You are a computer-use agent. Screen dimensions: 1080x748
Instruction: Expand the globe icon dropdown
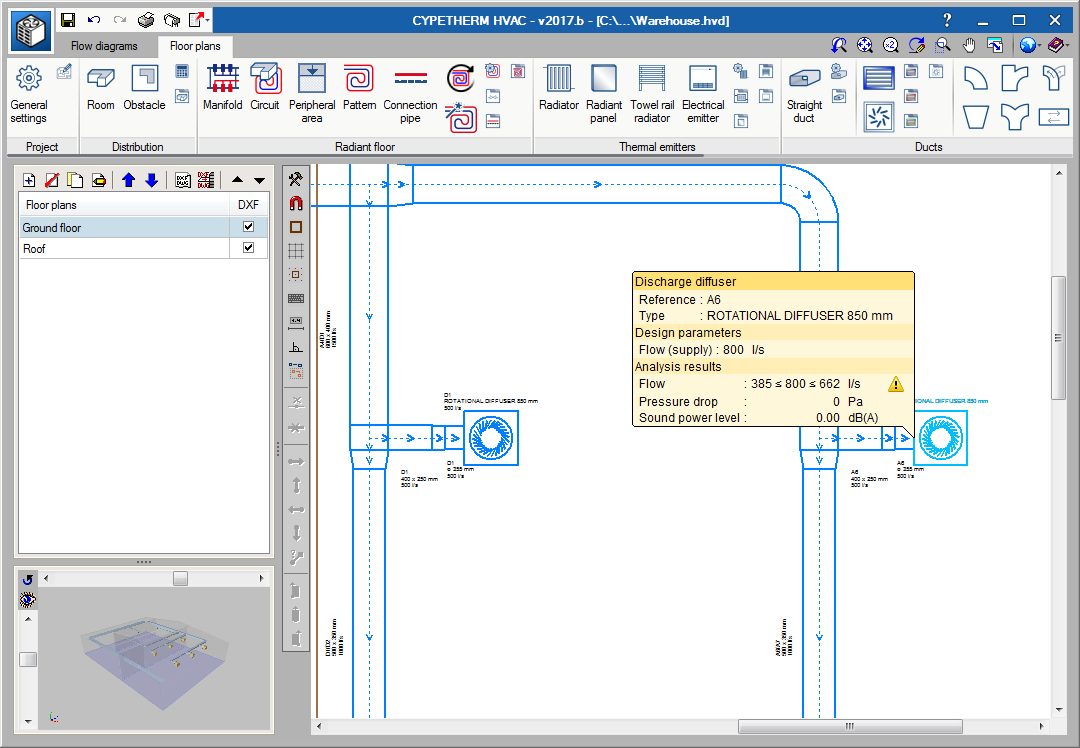tap(1040, 45)
